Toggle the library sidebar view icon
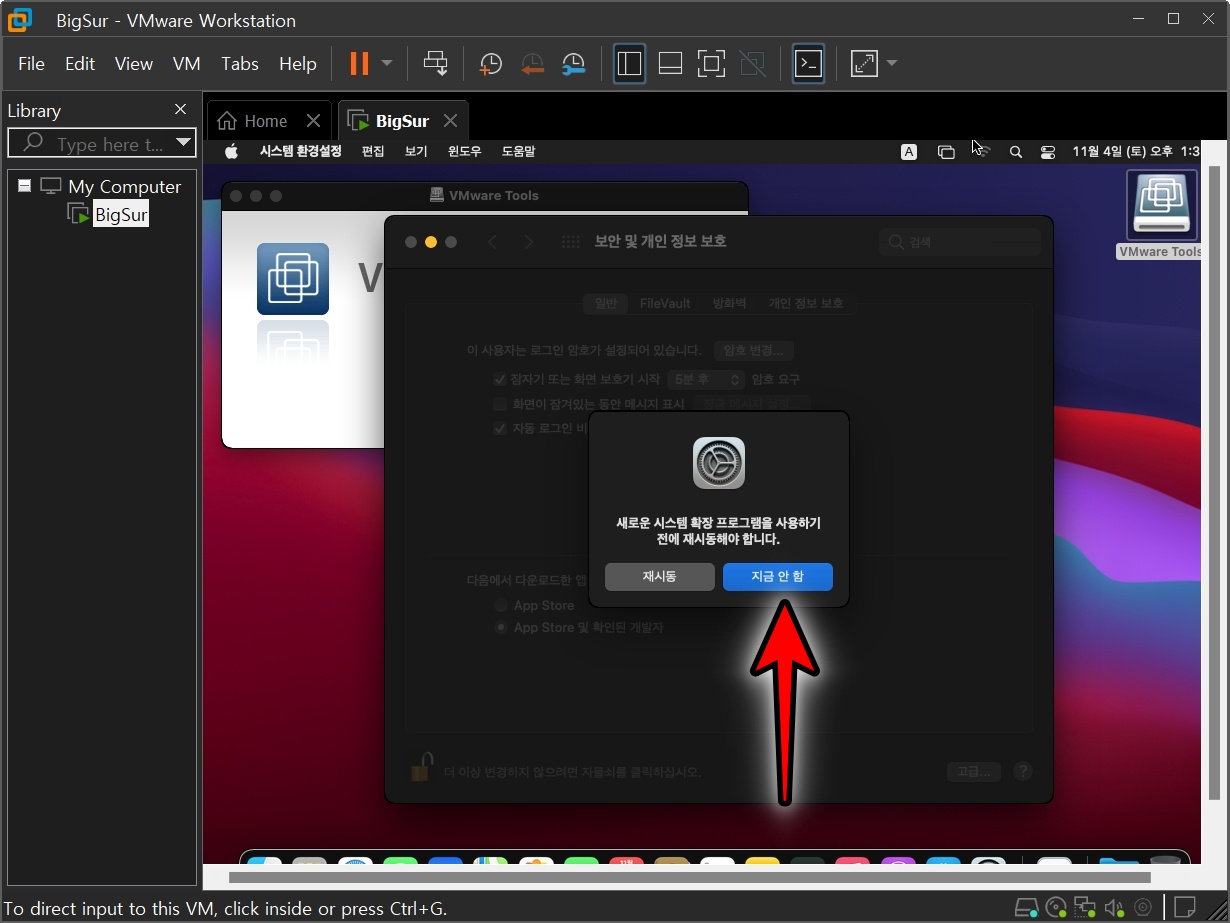 coord(629,64)
